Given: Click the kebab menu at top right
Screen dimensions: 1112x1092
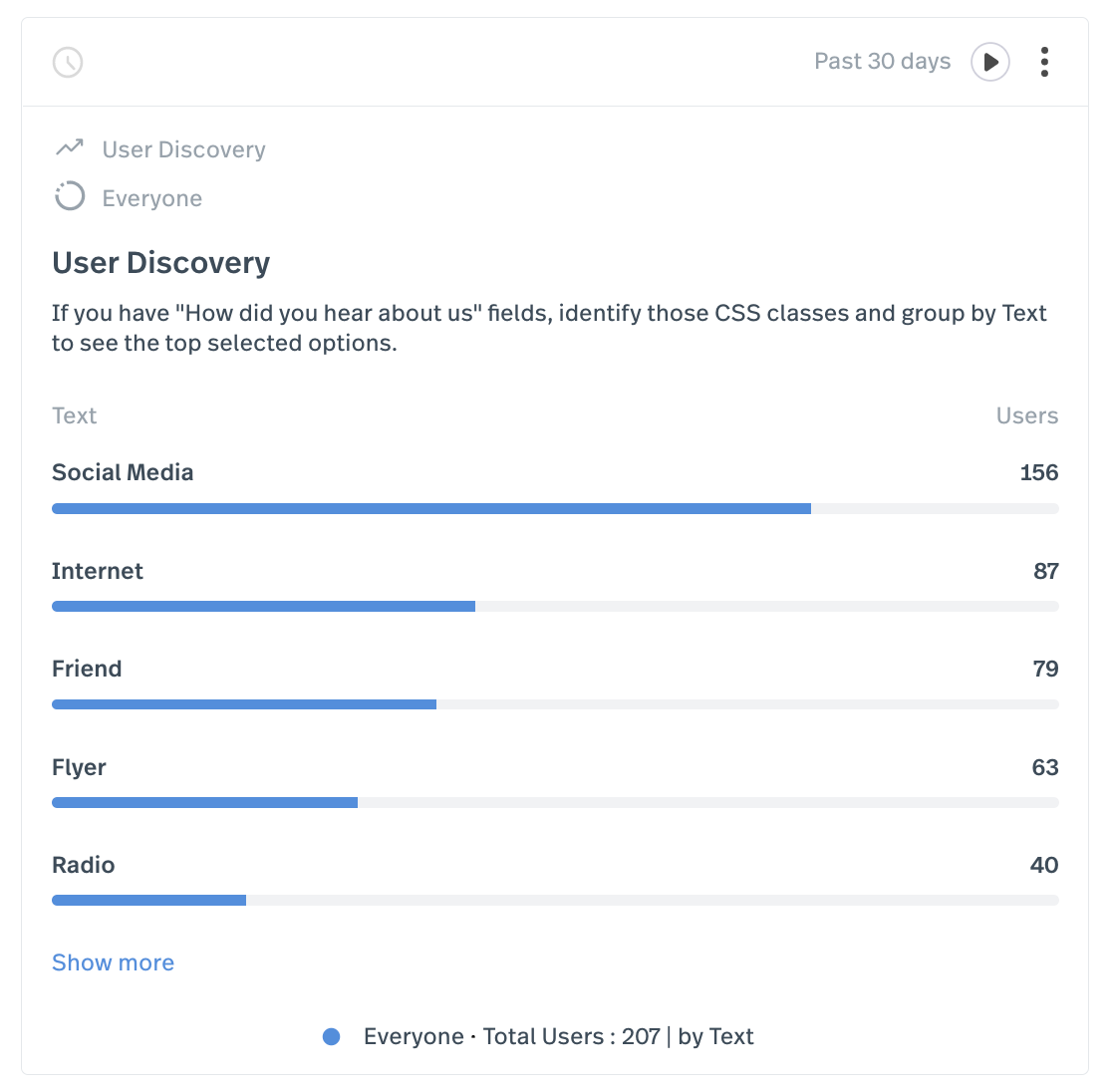Looking at the screenshot, I should click(1044, 61).
